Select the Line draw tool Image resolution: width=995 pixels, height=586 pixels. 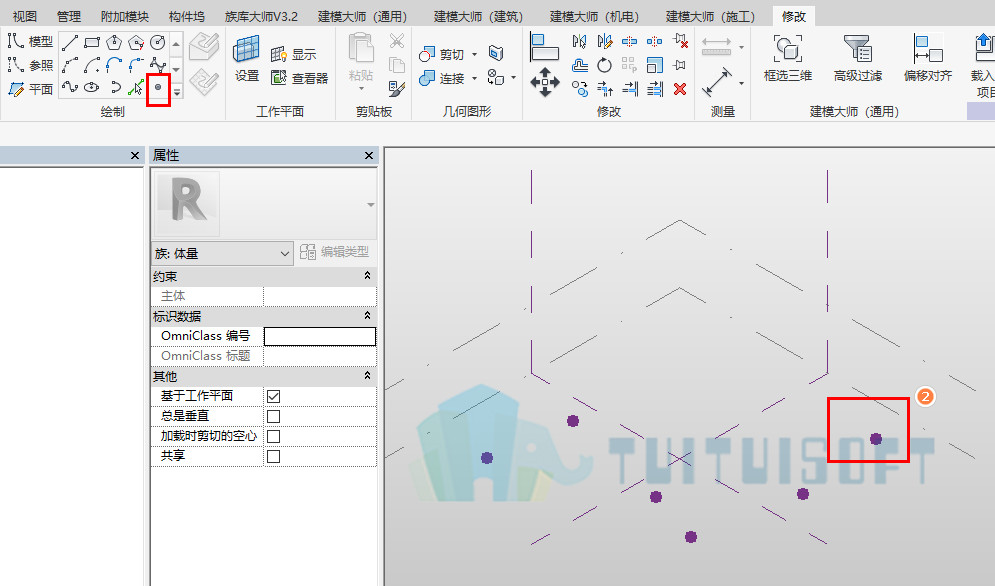pyautogui.click(x=70, y=43)
